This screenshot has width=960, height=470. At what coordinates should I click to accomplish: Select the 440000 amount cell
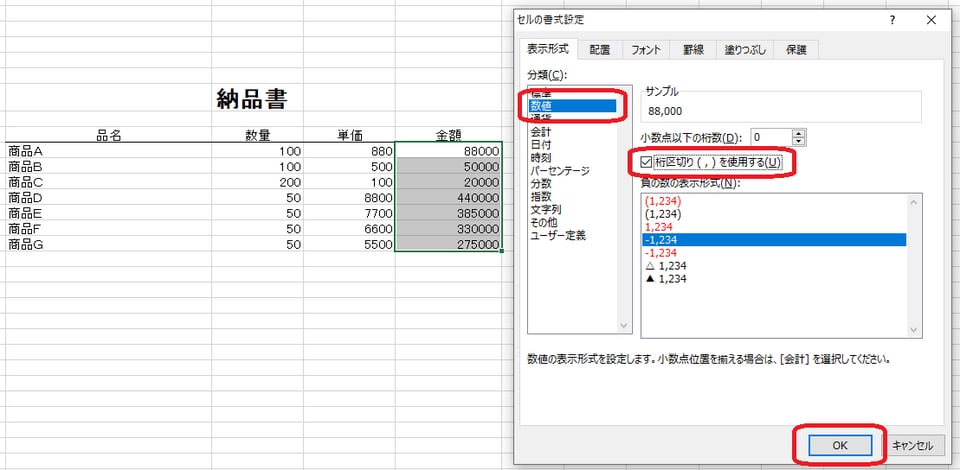(448, 198)
